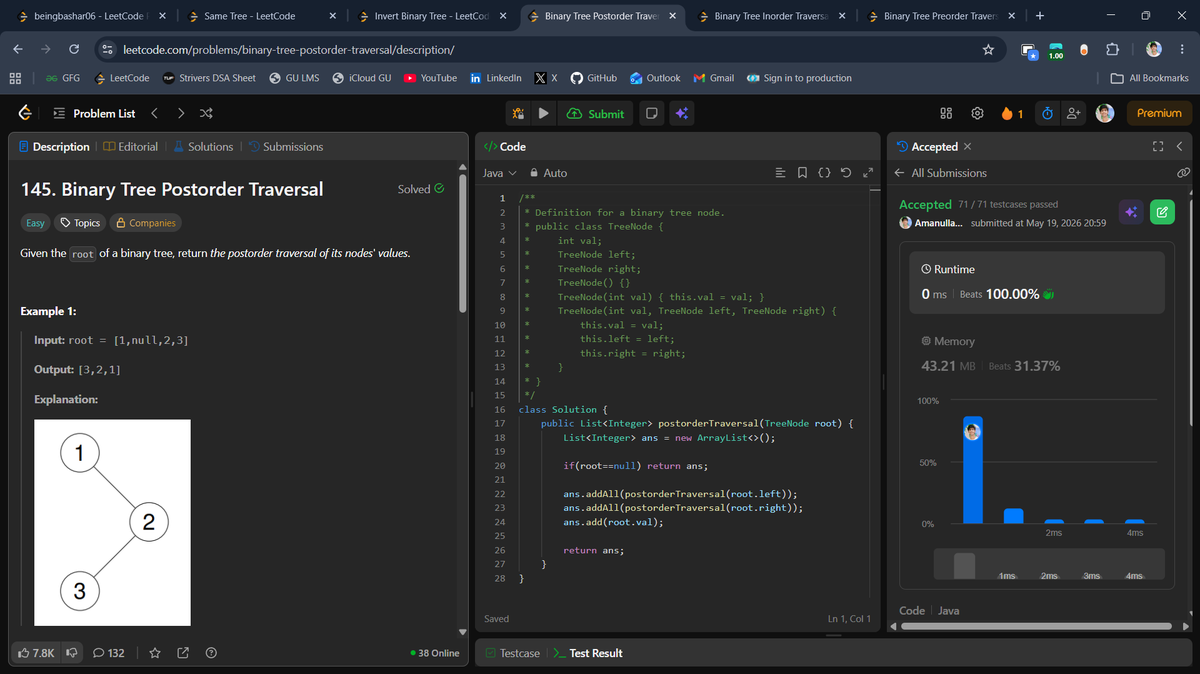Click the browser address bar URL

pos(289,50)
